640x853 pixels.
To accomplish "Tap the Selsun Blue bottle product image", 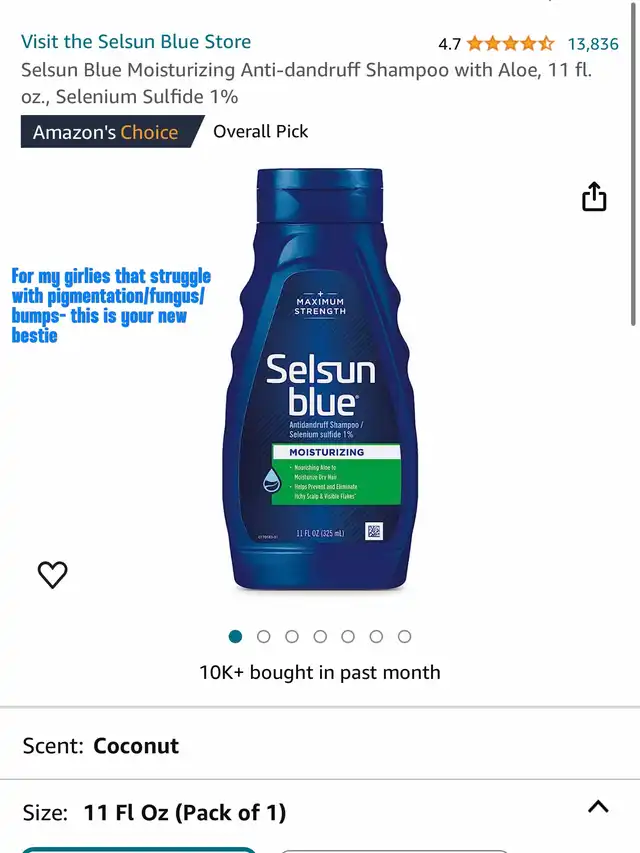I will pos(320,380).
